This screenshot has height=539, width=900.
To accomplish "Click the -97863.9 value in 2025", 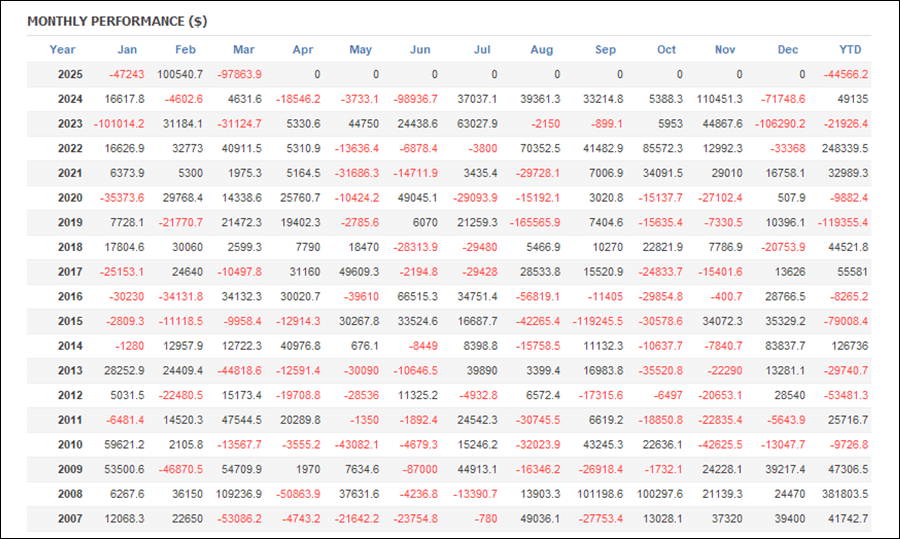I will click(x=239, y=75).
